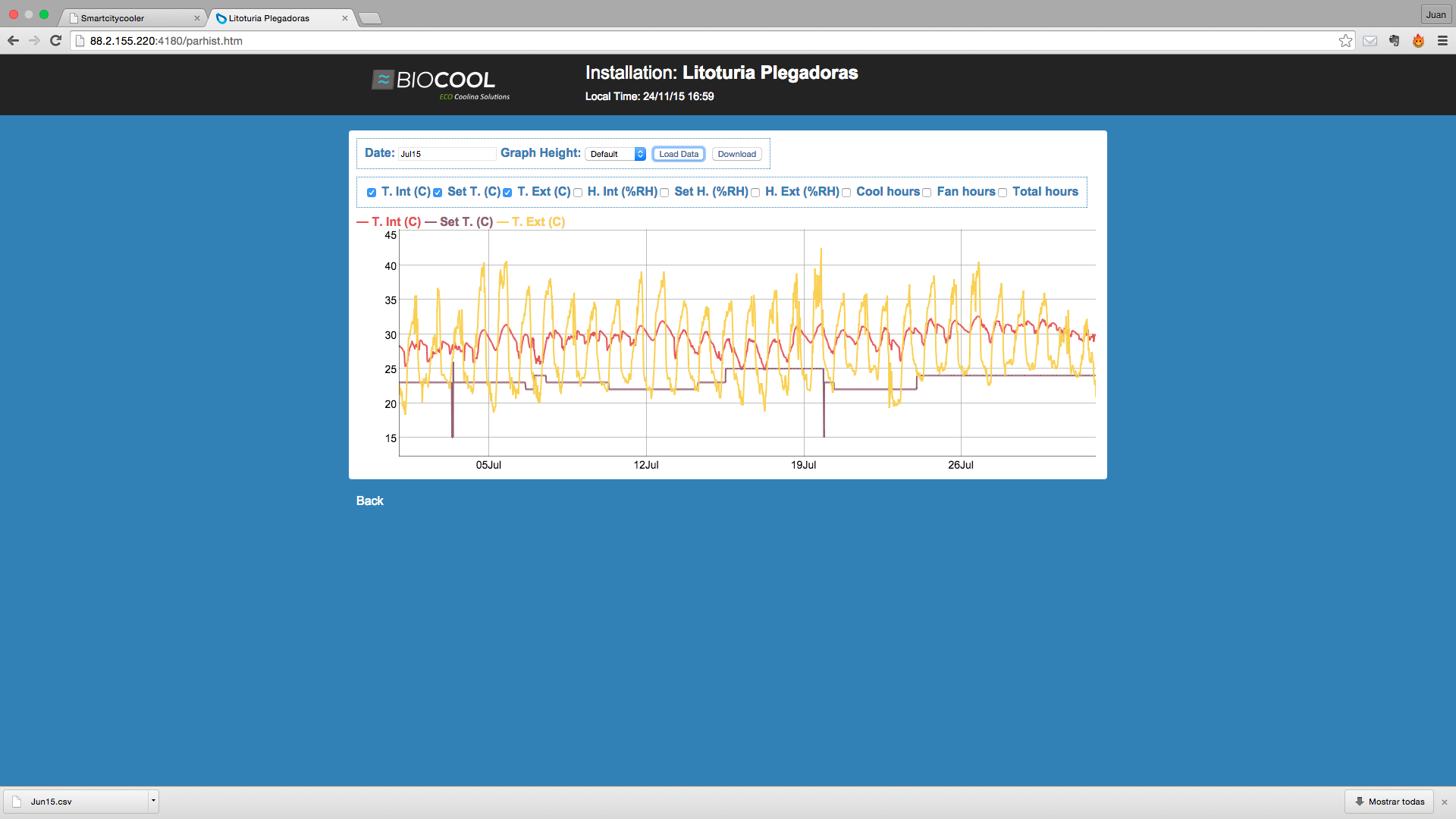Click the Back link
The image size is (1456, 819).
370,501
